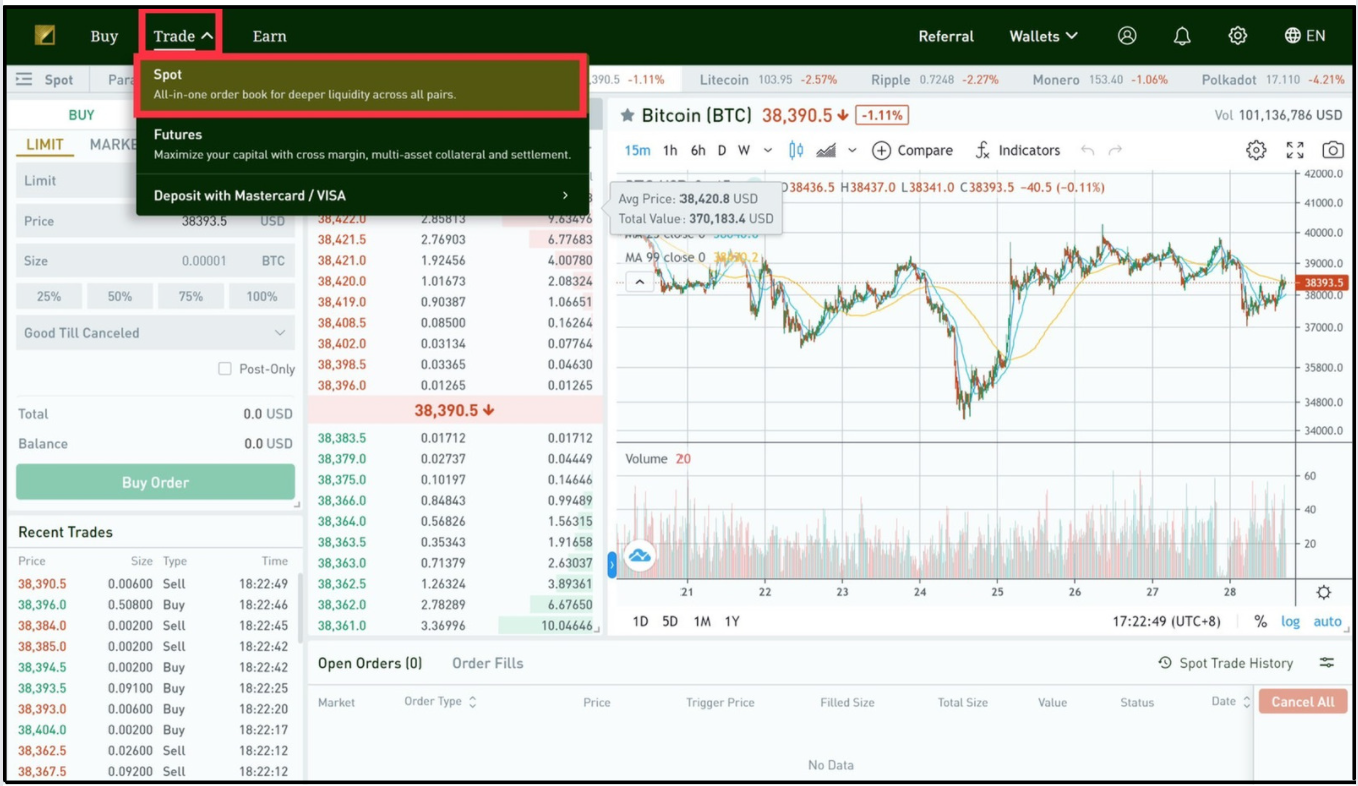This screenshot has height=786, width=1358.
Task: Expand more chart time intervals chevron
Action: [x=768, y=151]
